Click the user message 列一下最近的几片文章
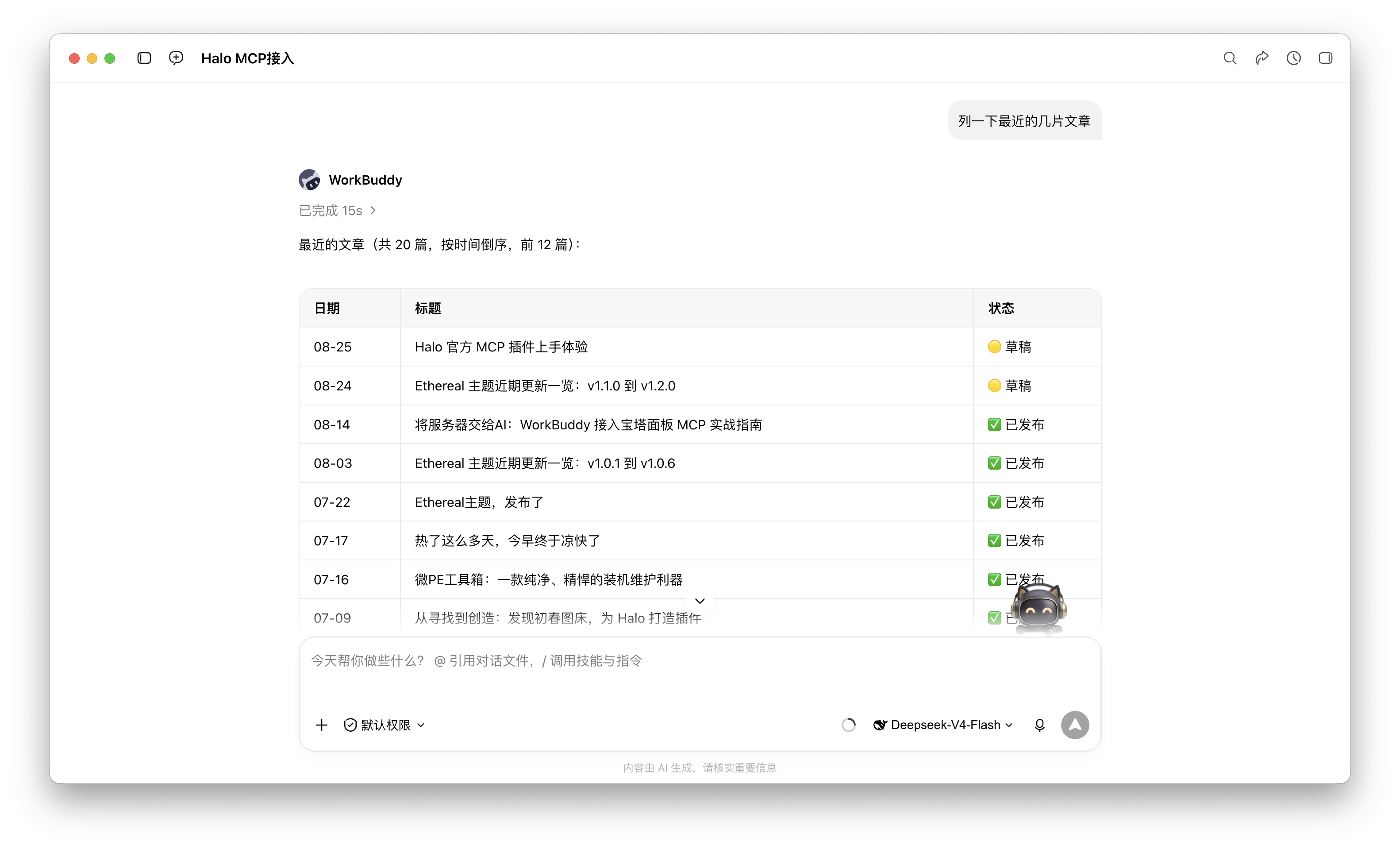 [x=1024, y=121]
